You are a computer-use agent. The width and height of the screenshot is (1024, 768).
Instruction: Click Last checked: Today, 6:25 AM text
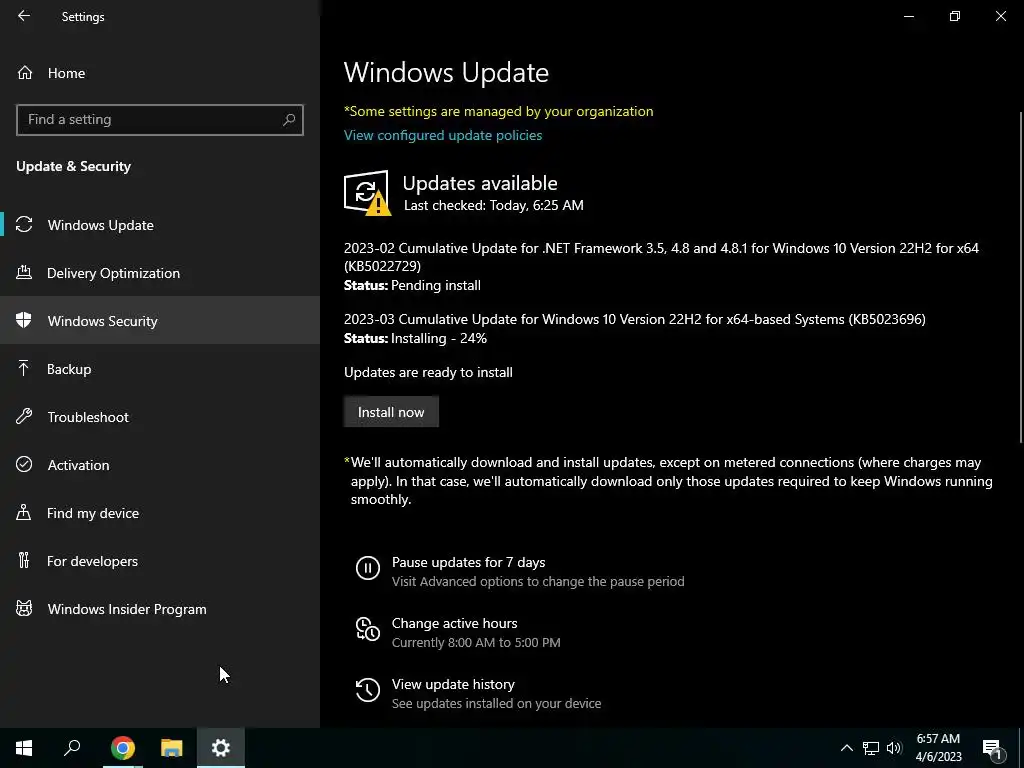[x=494, y=205]
